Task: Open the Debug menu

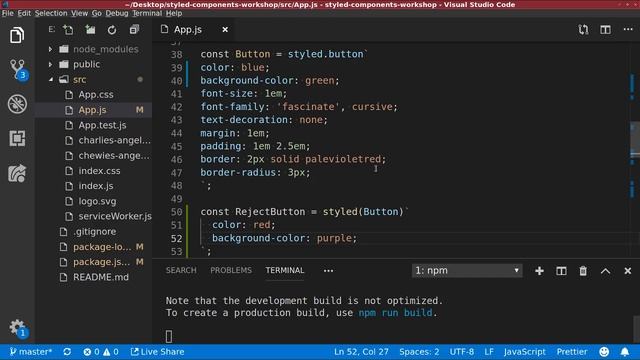Action: pos(117,13)
